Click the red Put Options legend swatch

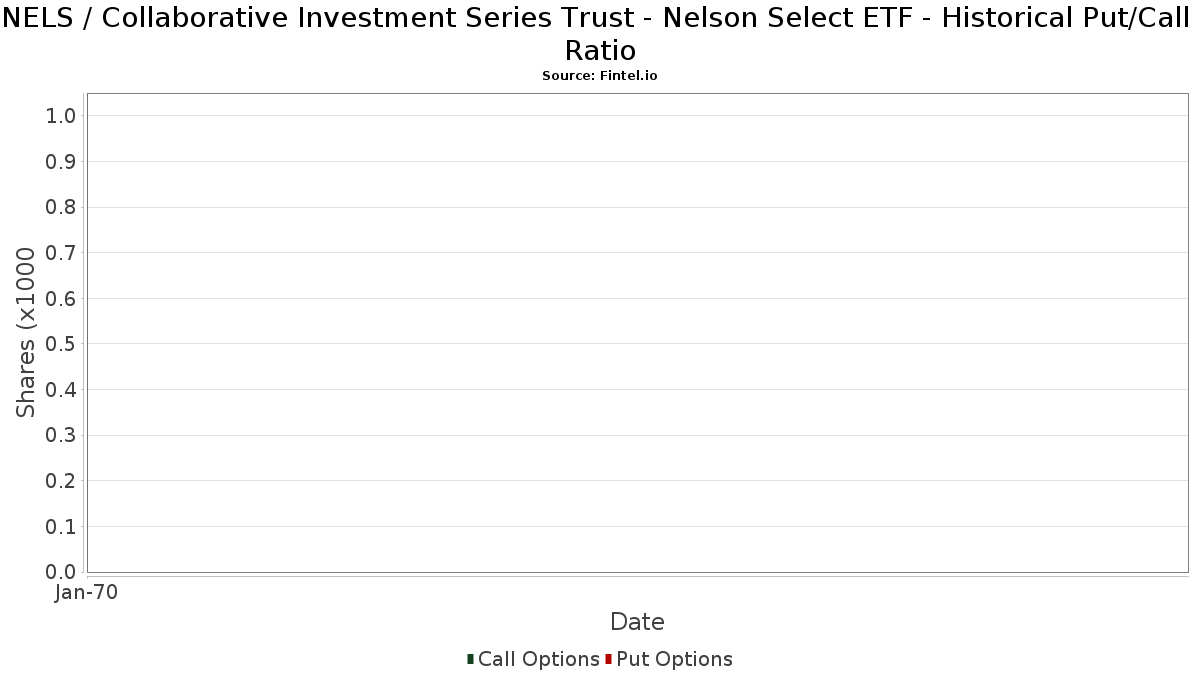pos(608,659)
